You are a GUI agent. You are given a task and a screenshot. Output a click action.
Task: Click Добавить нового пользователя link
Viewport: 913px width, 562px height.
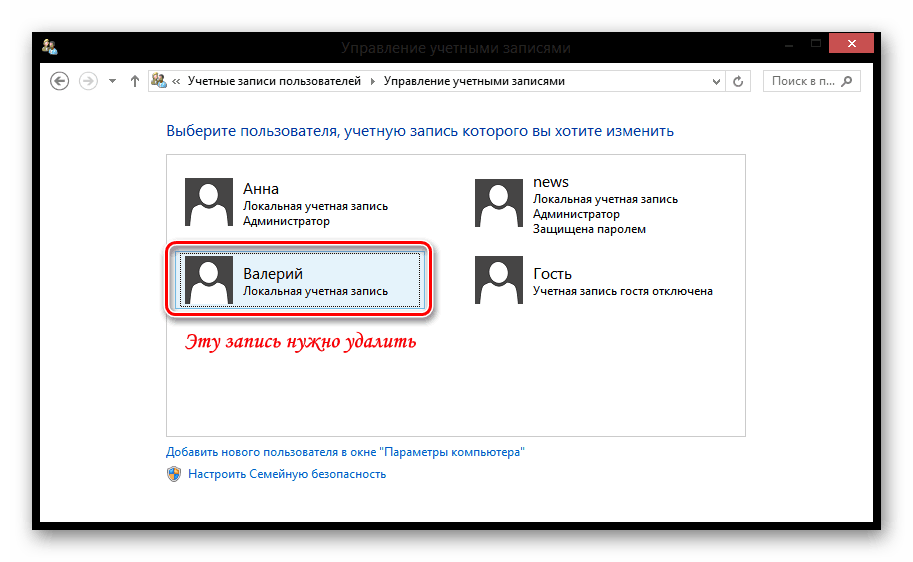coord(345,452)
